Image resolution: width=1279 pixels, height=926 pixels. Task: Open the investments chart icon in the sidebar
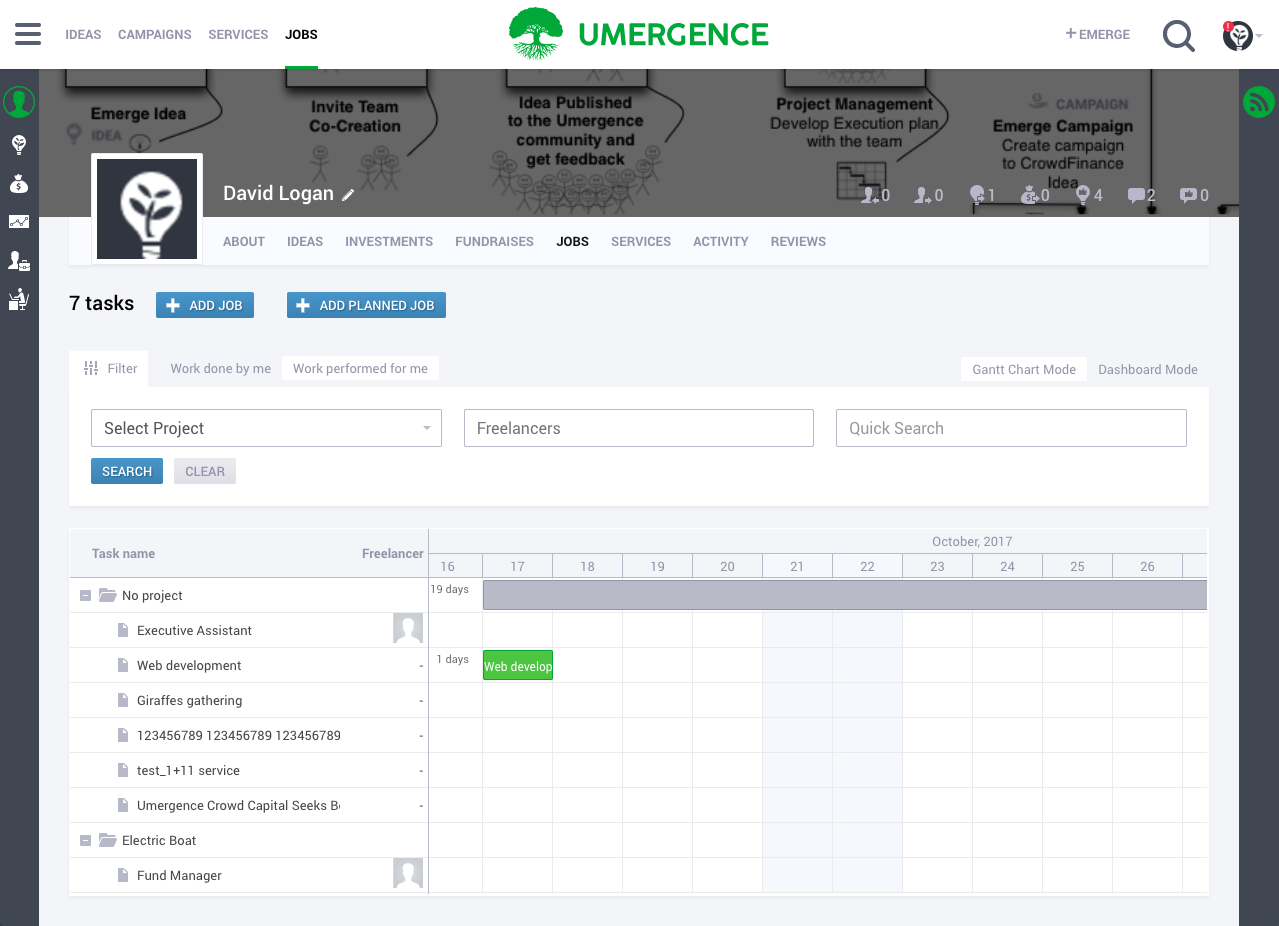(18, 221)
